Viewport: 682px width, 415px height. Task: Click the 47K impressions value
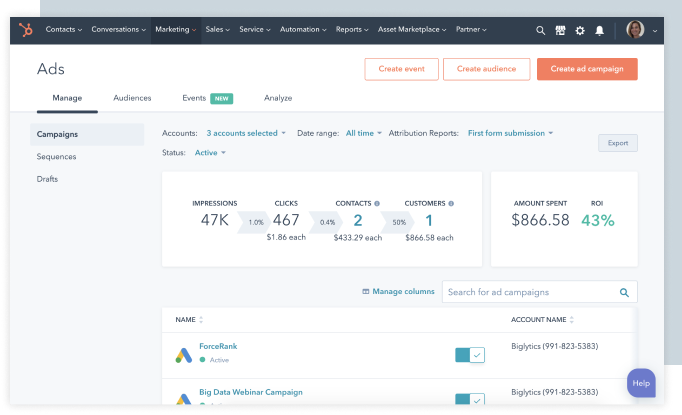pos(214,220)
